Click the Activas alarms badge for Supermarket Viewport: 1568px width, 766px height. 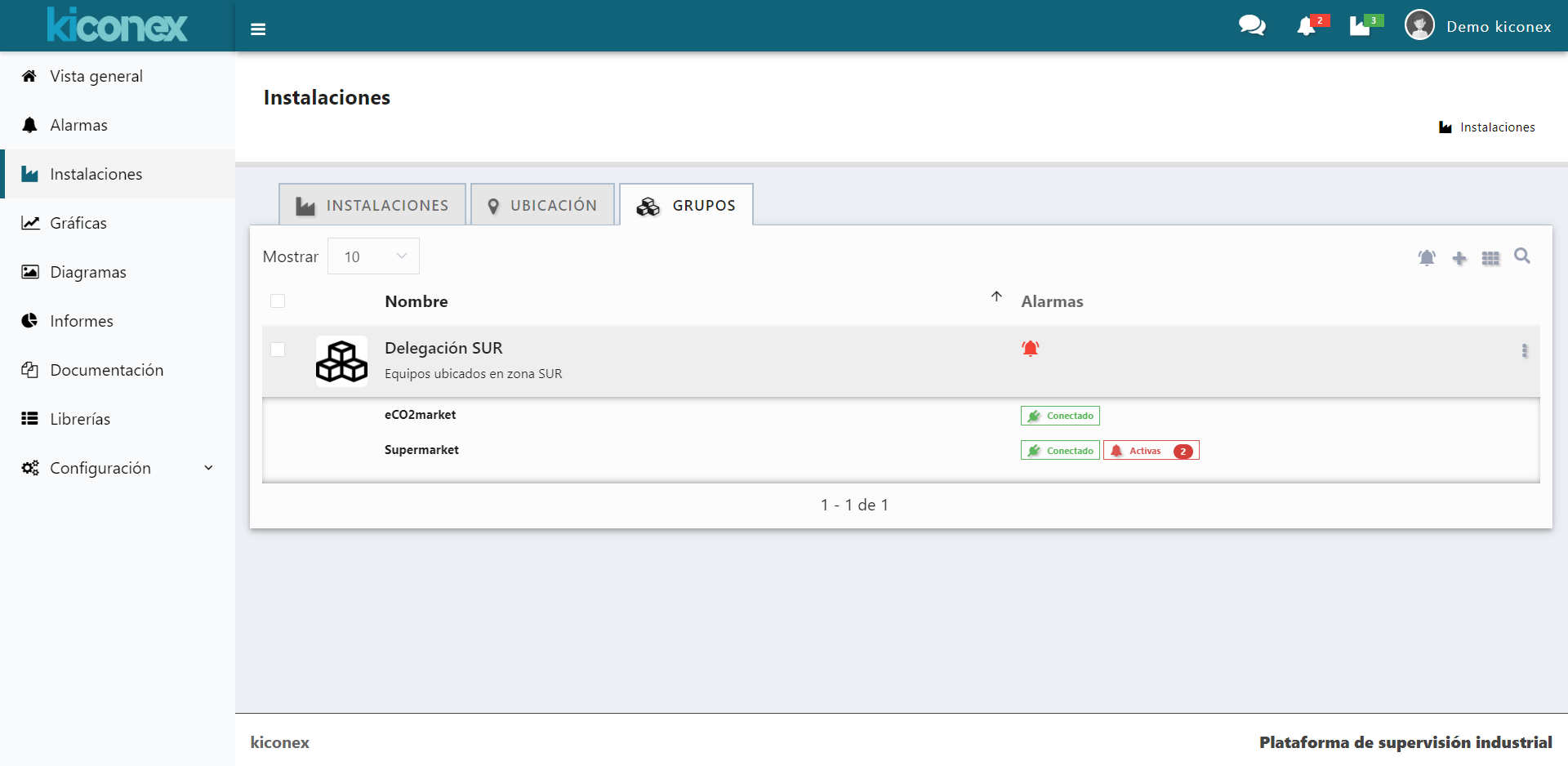click(1151, 451)
